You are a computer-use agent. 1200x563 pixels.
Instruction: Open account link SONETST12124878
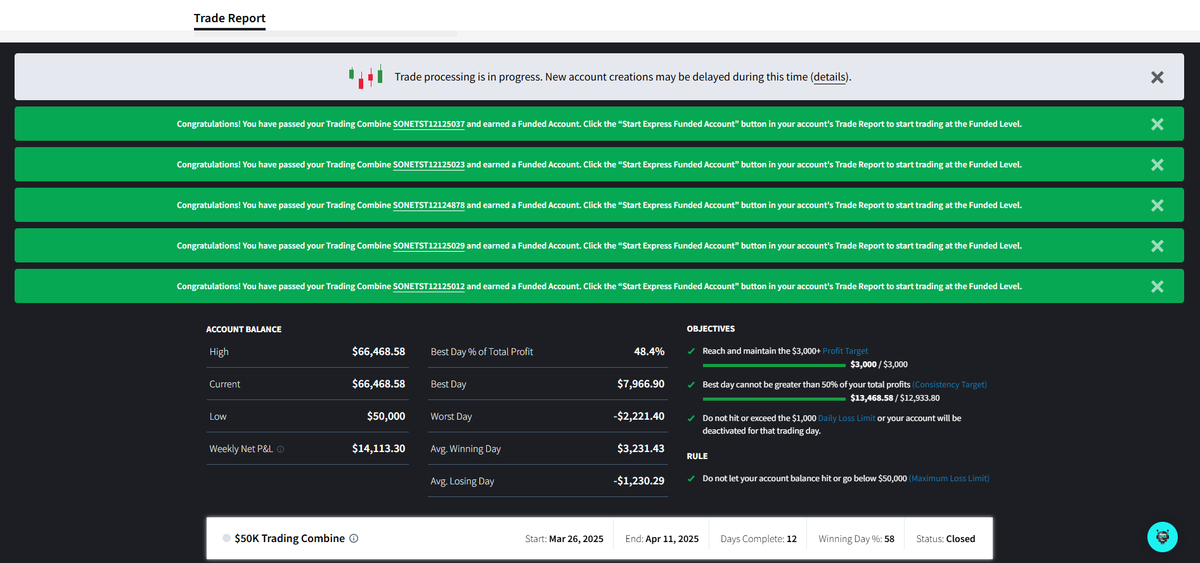tap(429, 205)
